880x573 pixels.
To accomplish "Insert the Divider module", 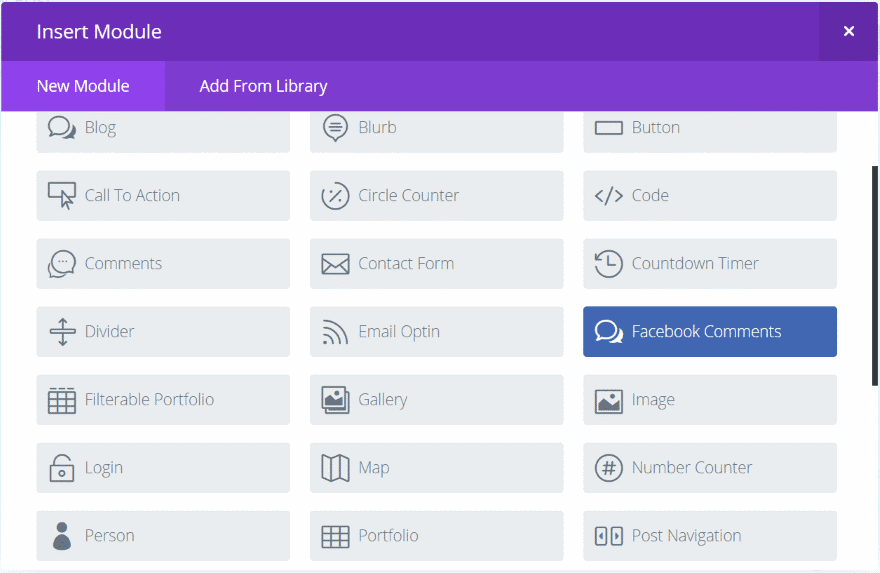I will (x=163, y=332).
